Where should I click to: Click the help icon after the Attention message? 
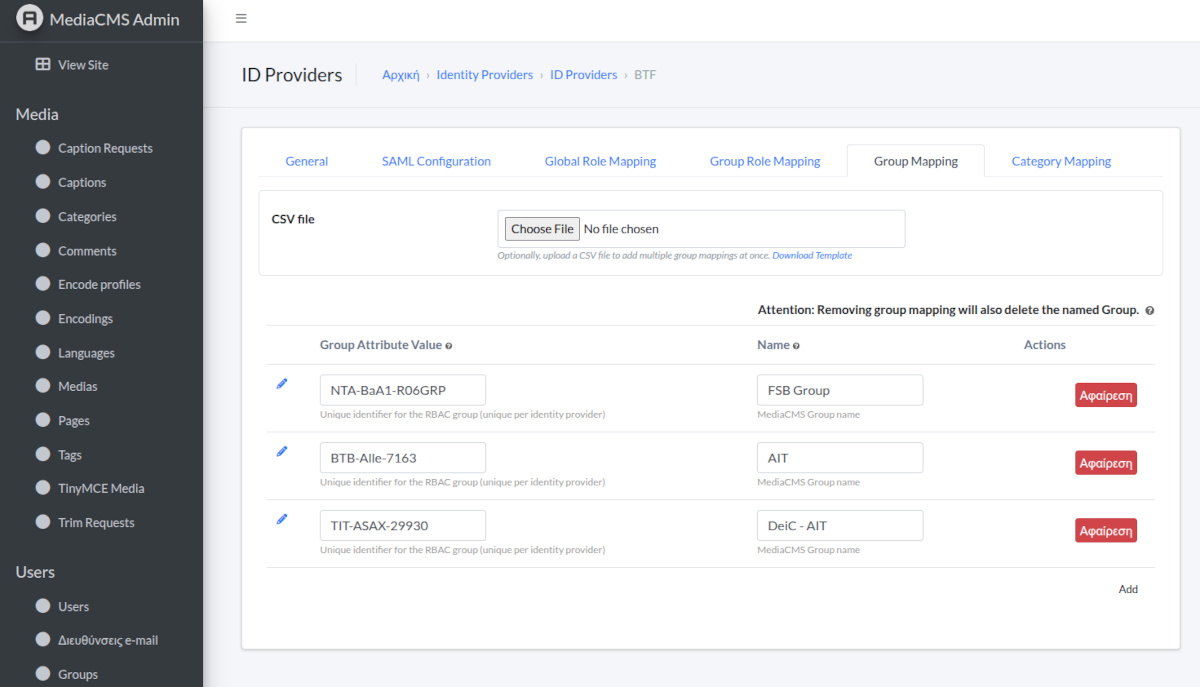(x=1149, y=310)
